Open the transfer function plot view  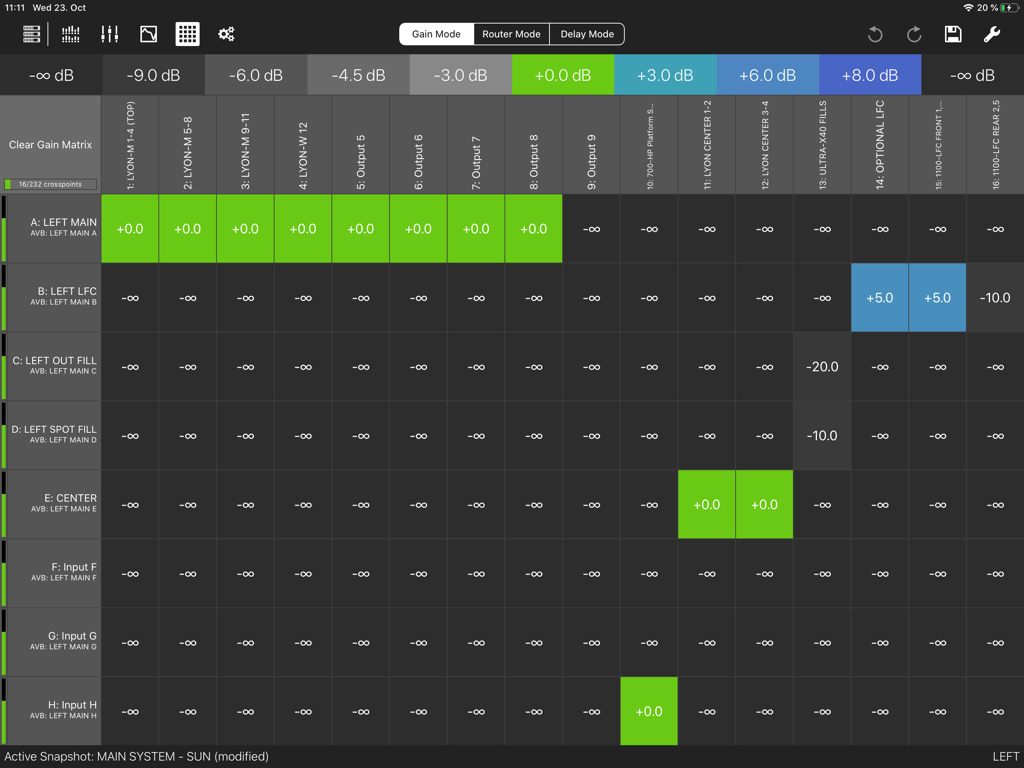tap(148, 33)
